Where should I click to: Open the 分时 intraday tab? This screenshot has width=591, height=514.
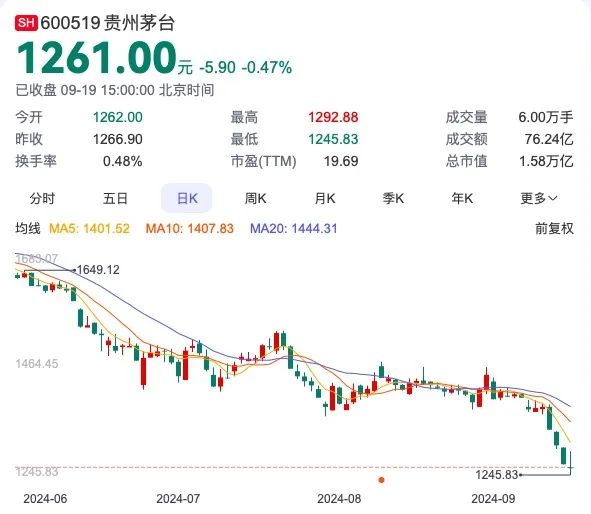point(42,198)
